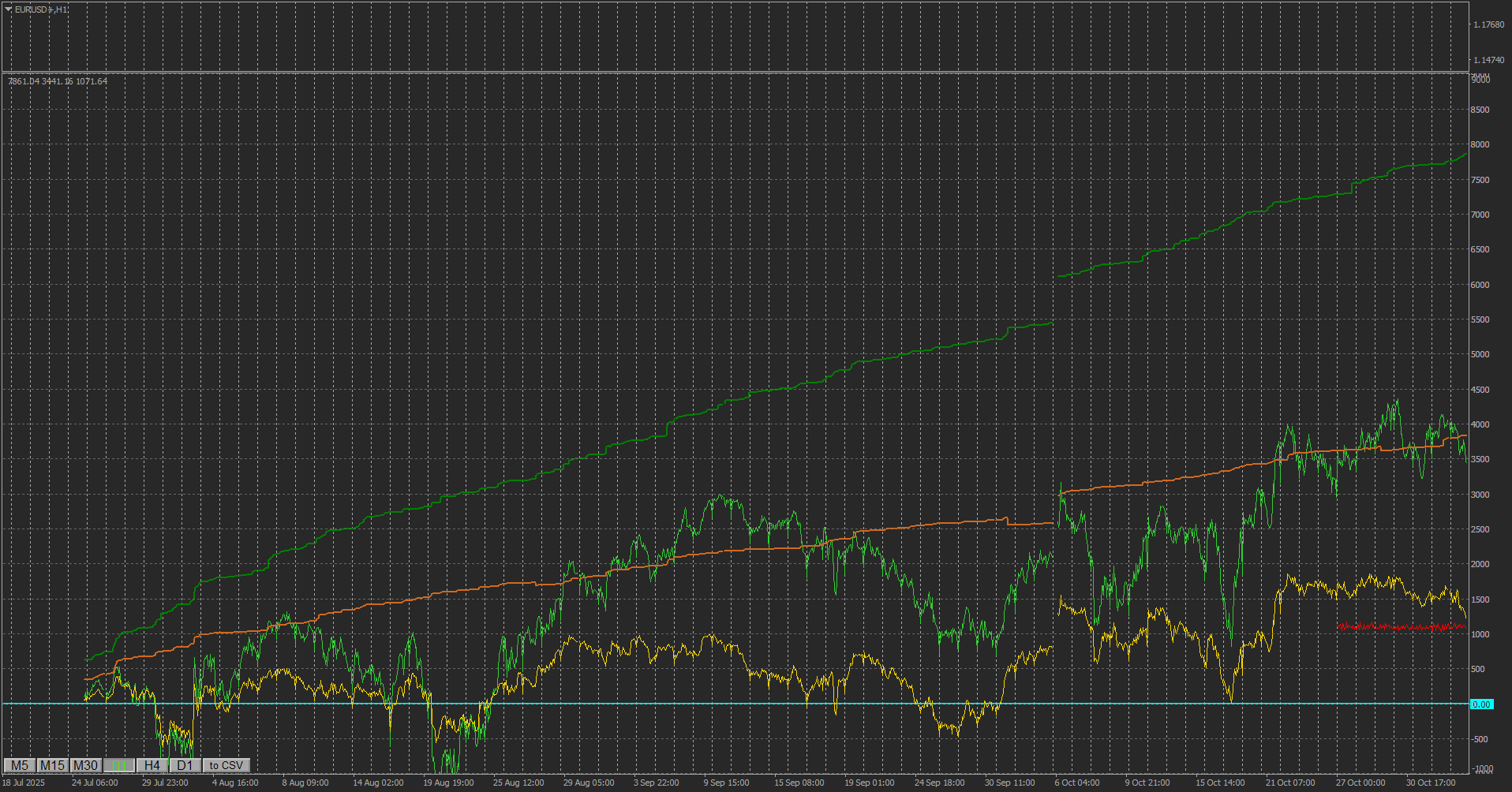Click the active H1 timeframe button
Image resolution: width=1512 pixels, height=792 pixels.
tap(118, 765)
